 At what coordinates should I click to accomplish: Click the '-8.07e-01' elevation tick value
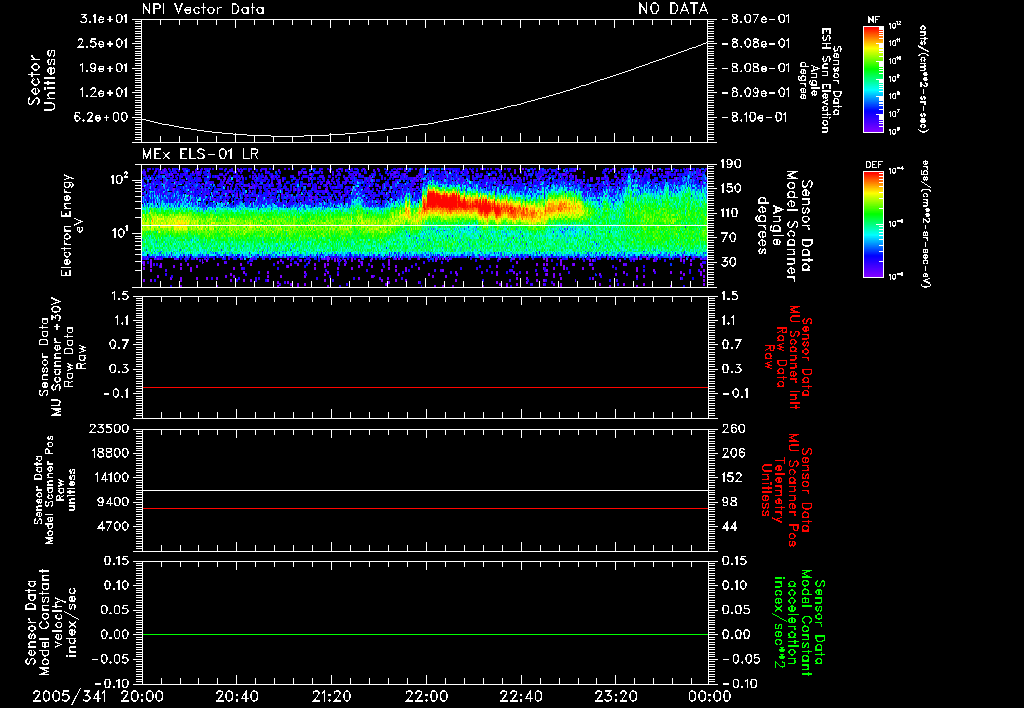coord(756,19)
